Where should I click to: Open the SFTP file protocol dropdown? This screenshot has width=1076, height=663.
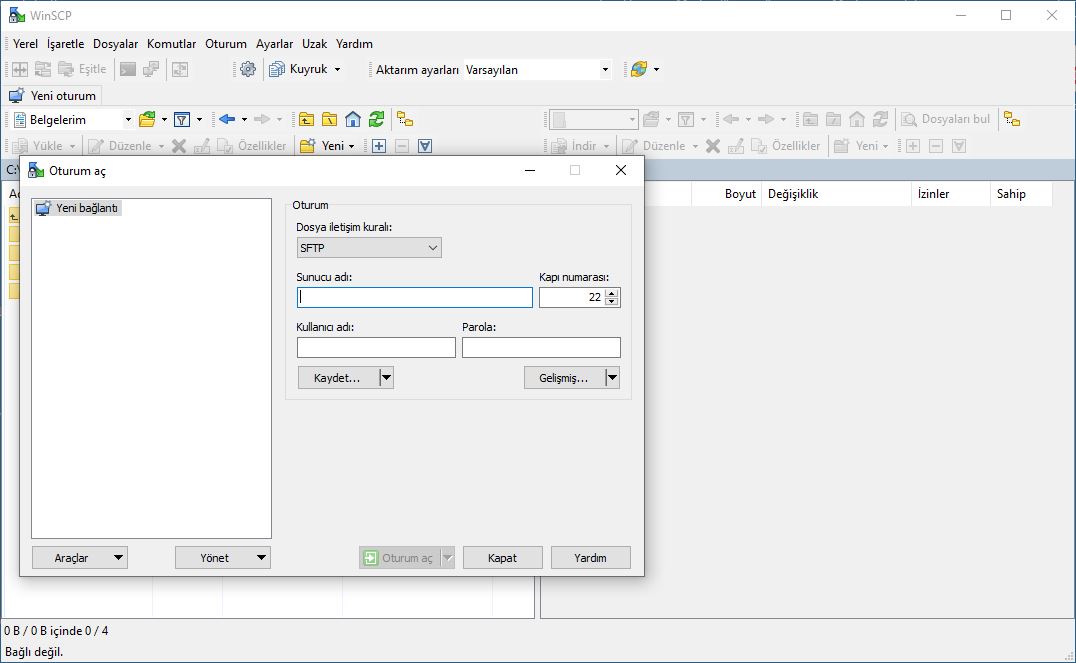coord(369,248)
